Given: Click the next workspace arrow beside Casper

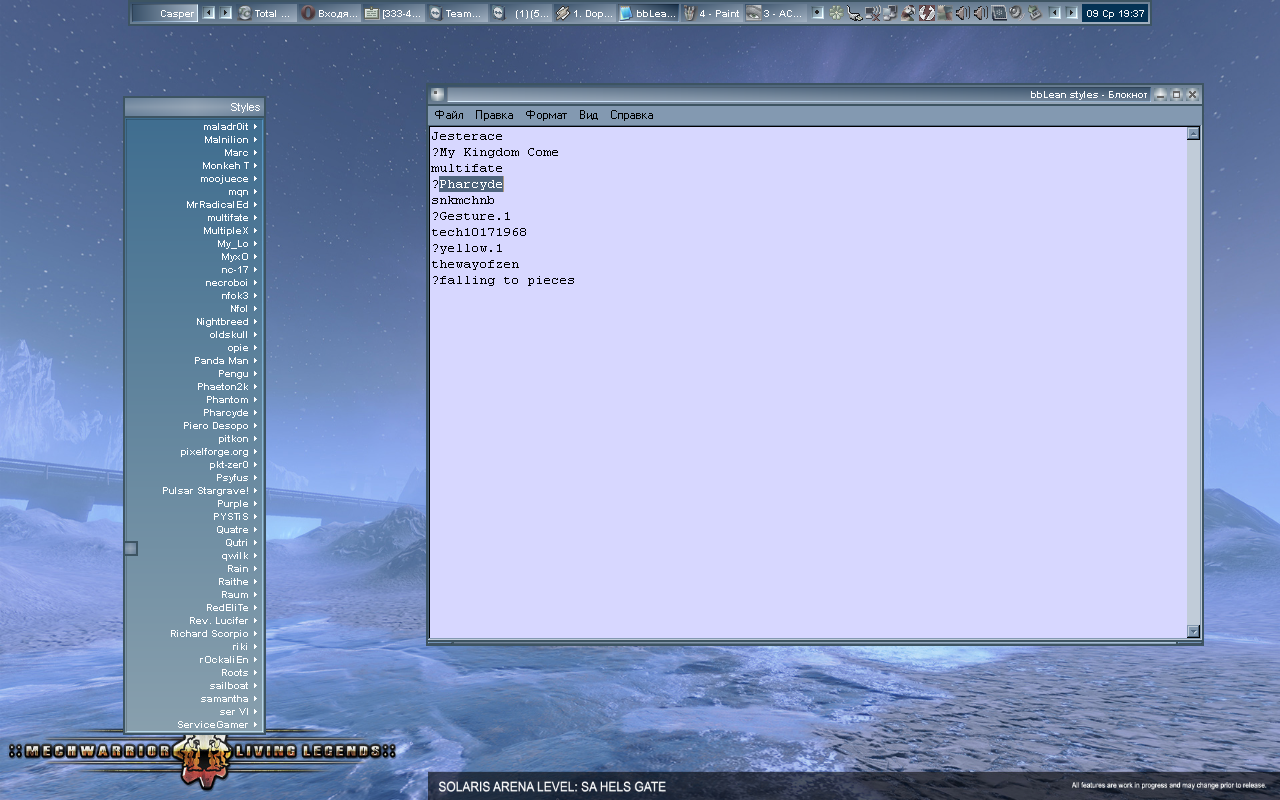Looking at the screenshot, I should coord(226,13).
